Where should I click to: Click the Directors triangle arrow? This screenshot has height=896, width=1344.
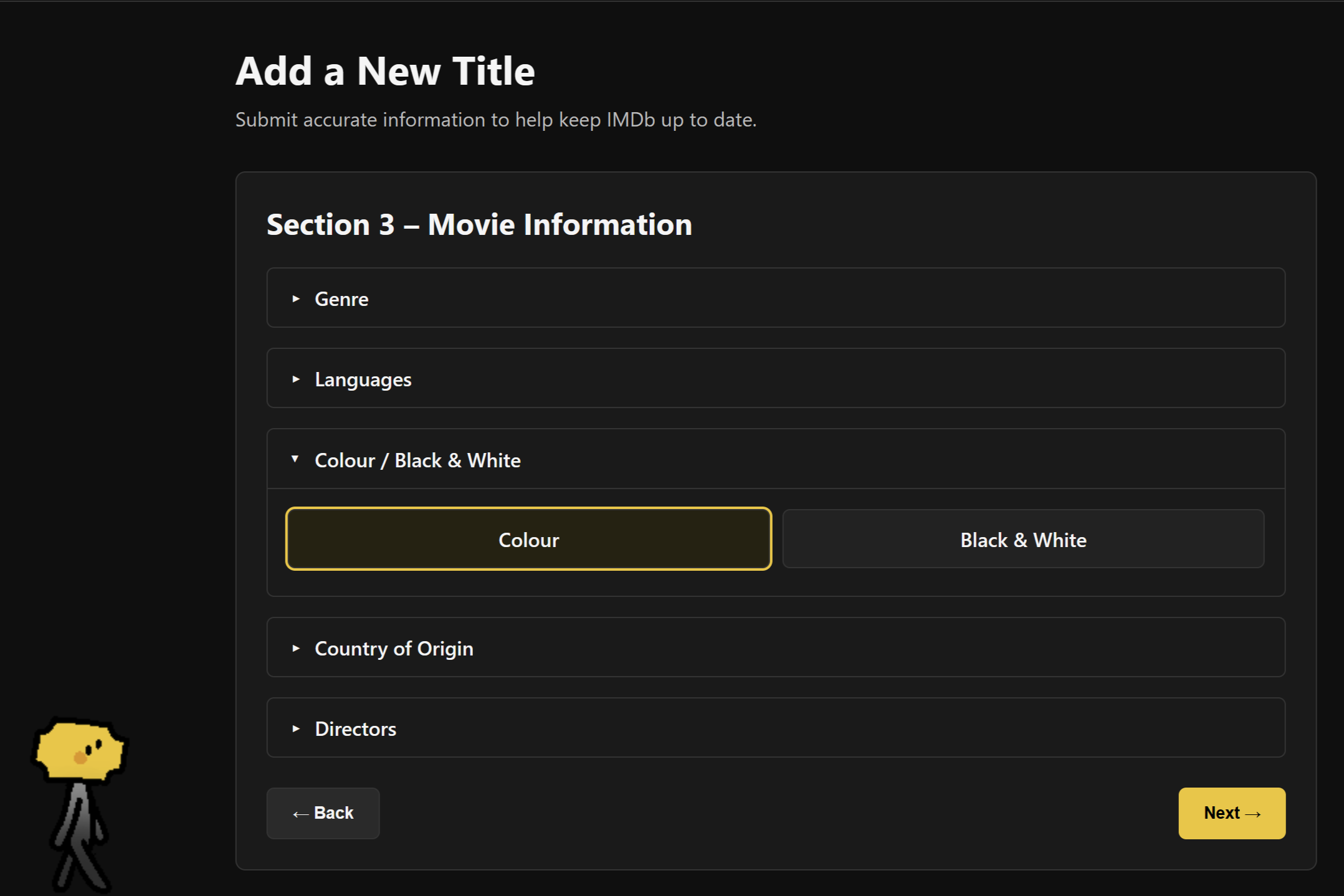[x=296, y=729]
